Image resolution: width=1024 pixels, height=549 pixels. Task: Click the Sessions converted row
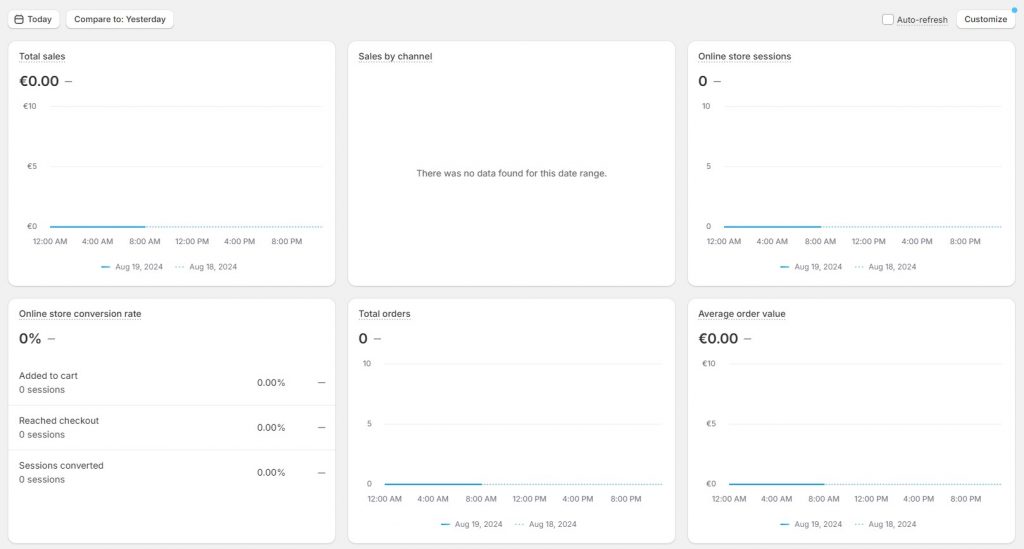click(x=172, y=473)
